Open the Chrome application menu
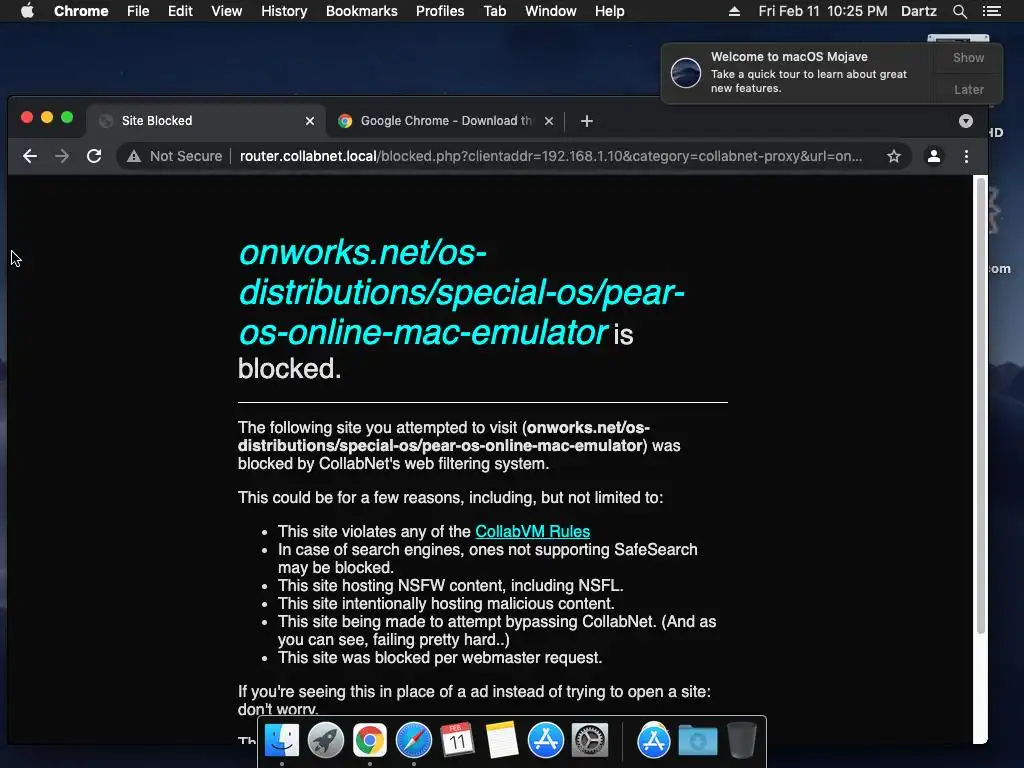The image size is (1024, 768). click(x=81, y=11)
